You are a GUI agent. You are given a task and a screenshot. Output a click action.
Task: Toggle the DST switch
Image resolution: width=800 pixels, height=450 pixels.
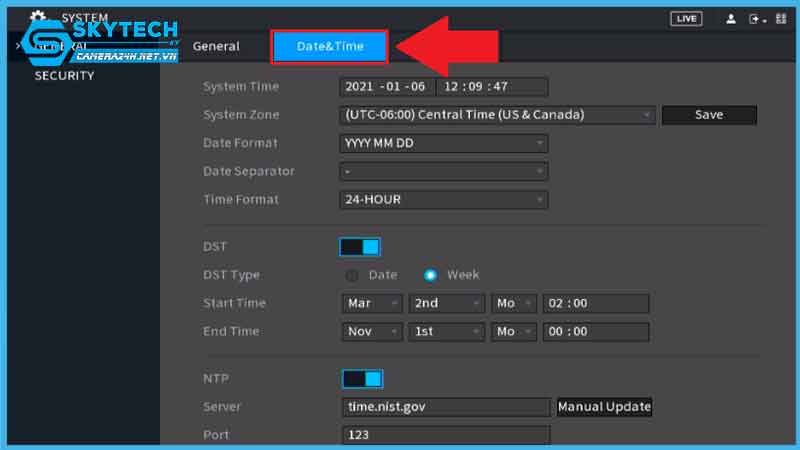pyautogui.click(x=360, y=247)
